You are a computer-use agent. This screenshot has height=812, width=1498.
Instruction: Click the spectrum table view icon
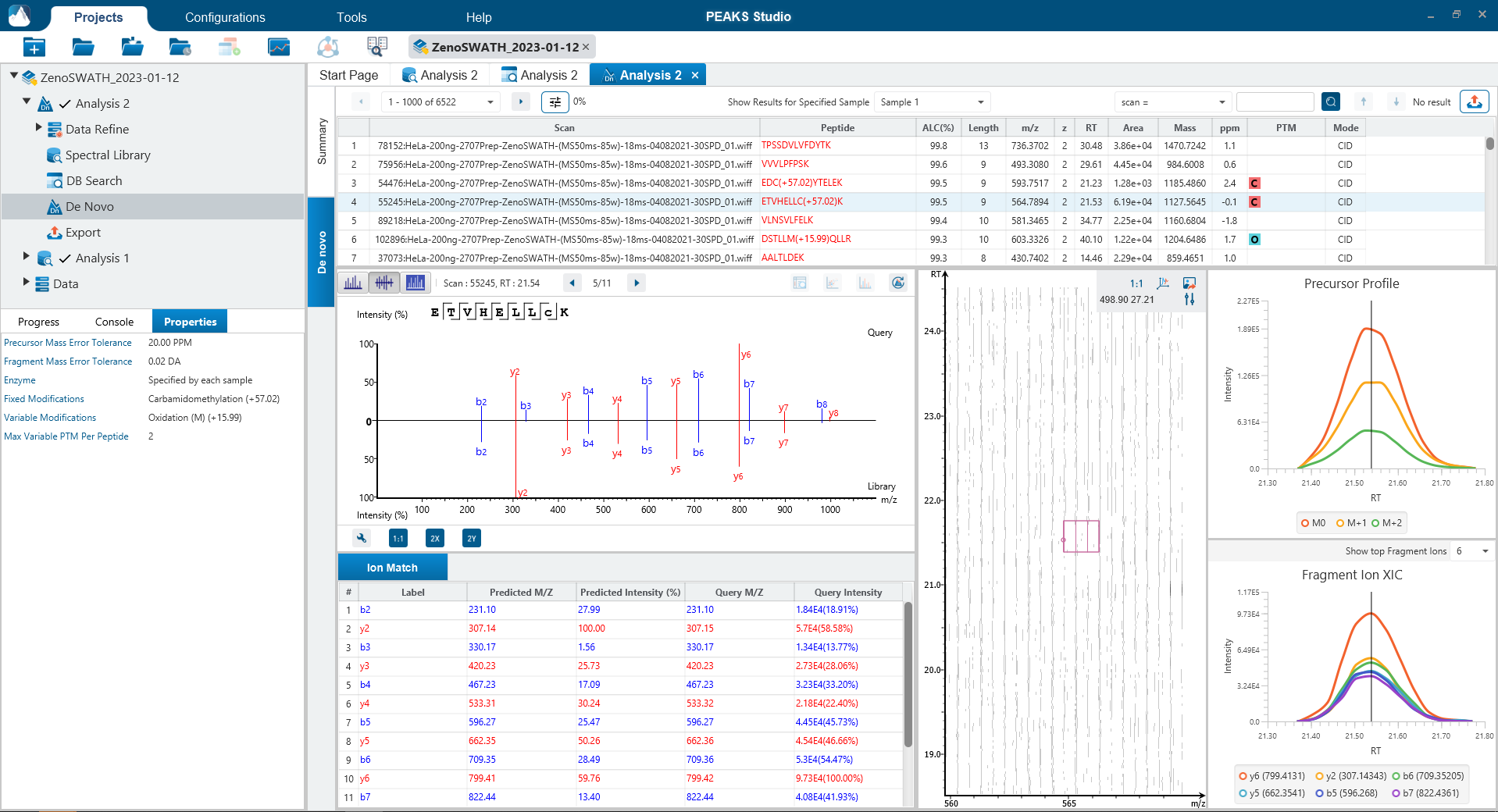click(800, 283)
